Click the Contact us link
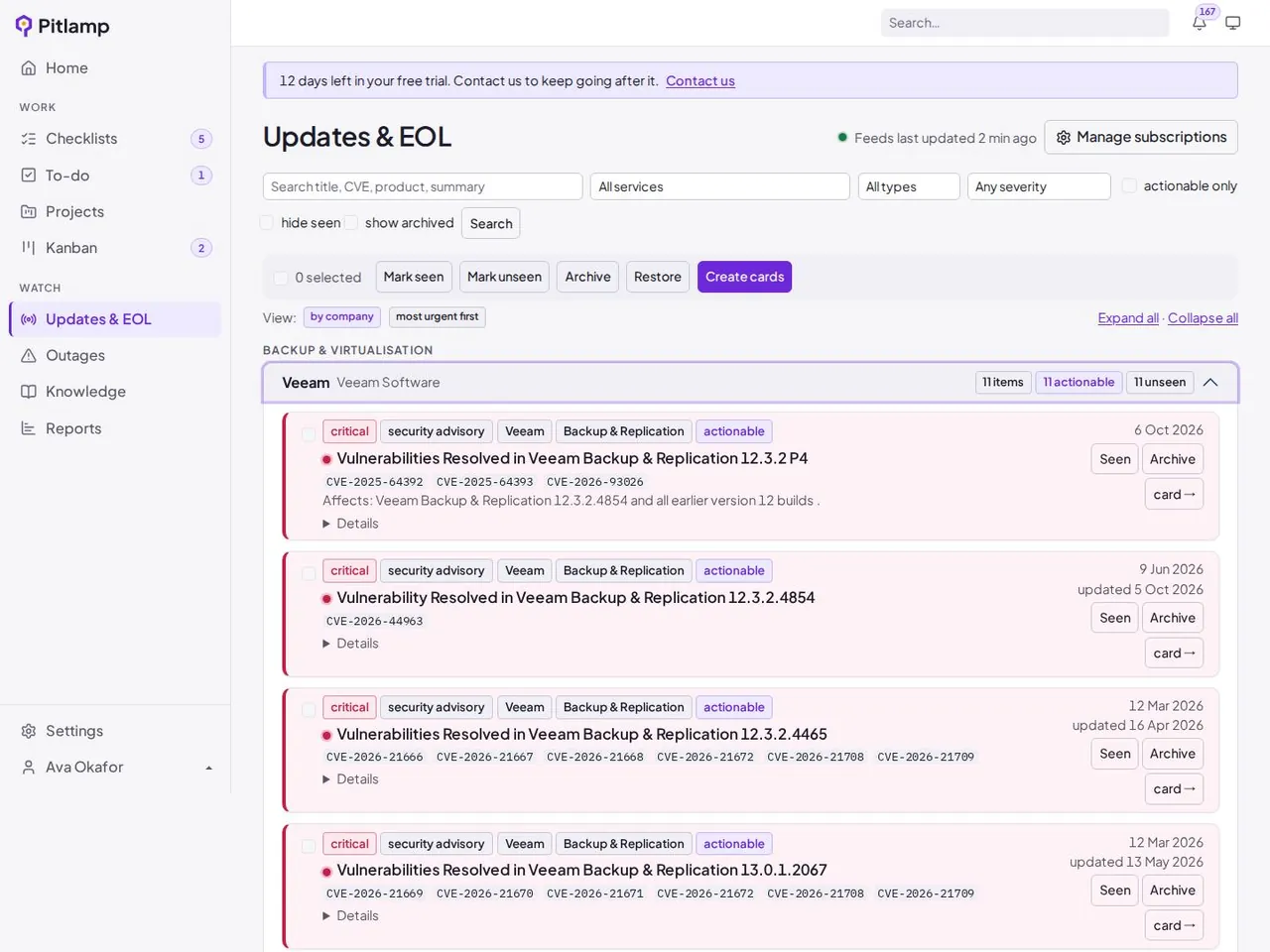This screenshot has height=952, width=1270. 700,81
